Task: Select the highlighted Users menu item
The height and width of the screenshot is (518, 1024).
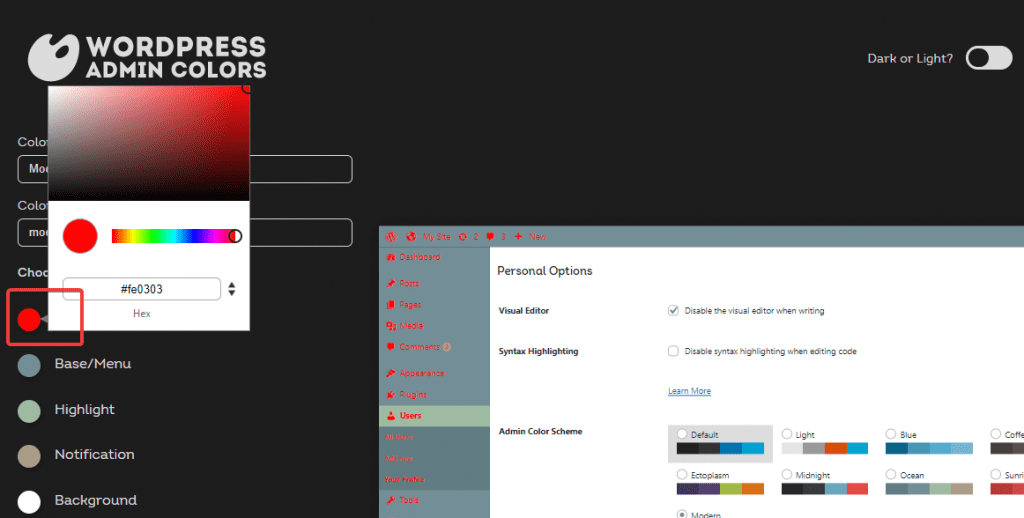Action: coord(434,415)
